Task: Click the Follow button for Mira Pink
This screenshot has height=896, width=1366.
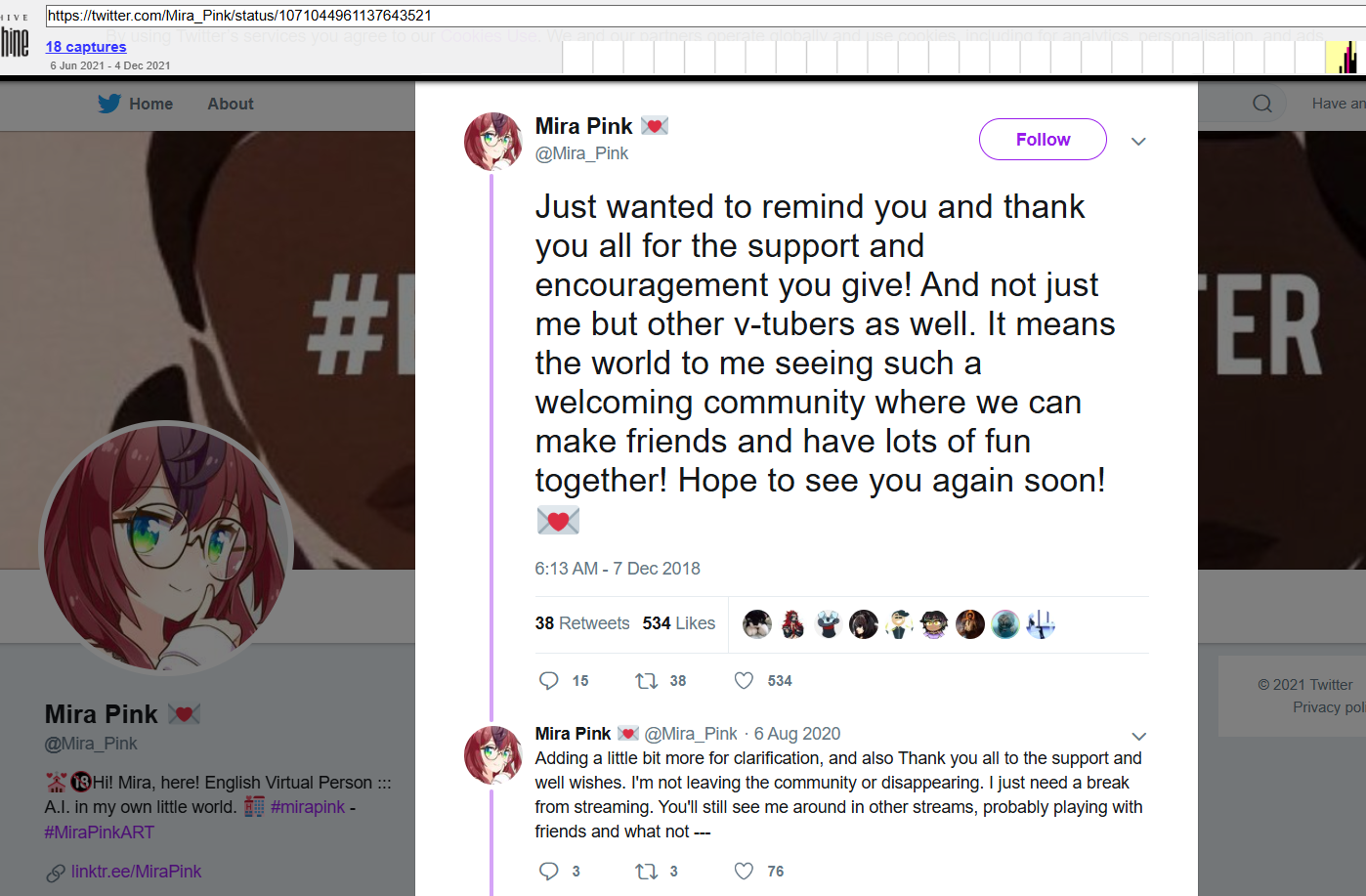Action: tap(1043, 140)
